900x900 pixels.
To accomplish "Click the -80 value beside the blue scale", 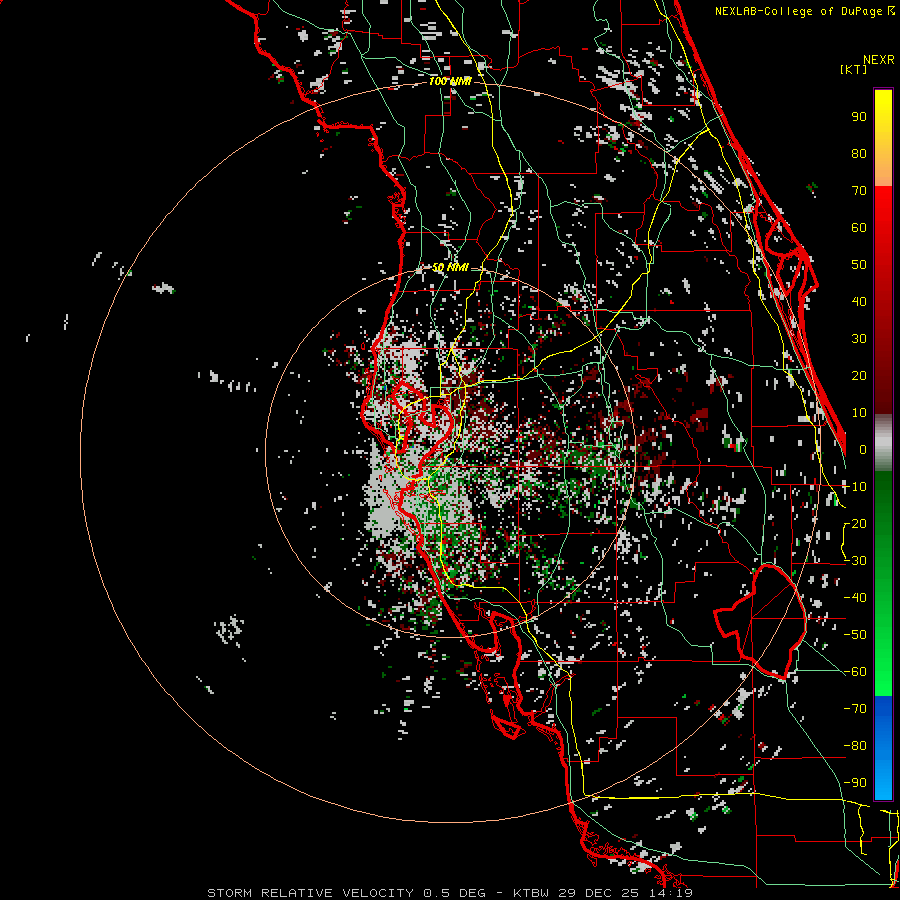I will coord(855,746).
